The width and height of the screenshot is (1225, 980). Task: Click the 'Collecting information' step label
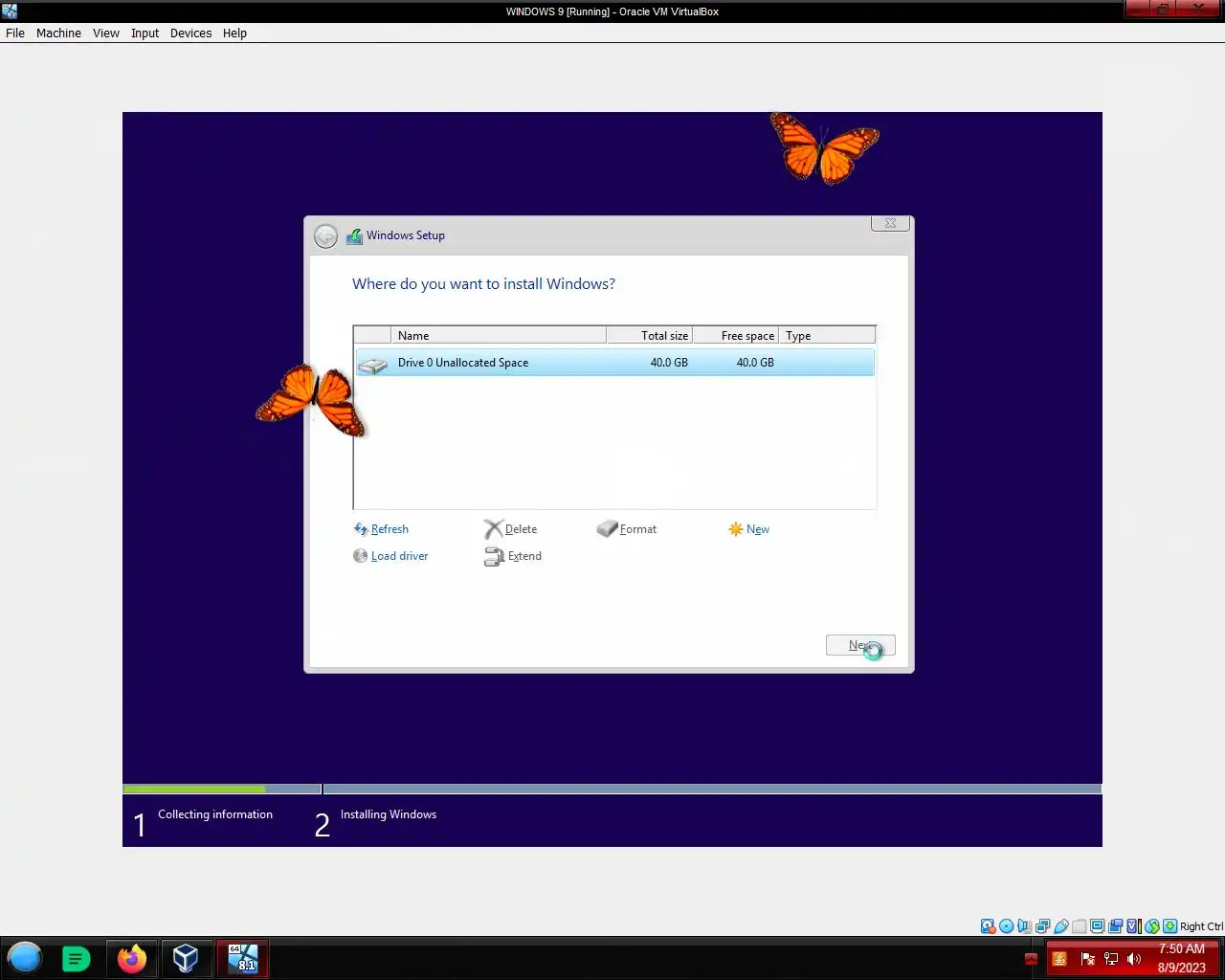[x=215, y=814]
